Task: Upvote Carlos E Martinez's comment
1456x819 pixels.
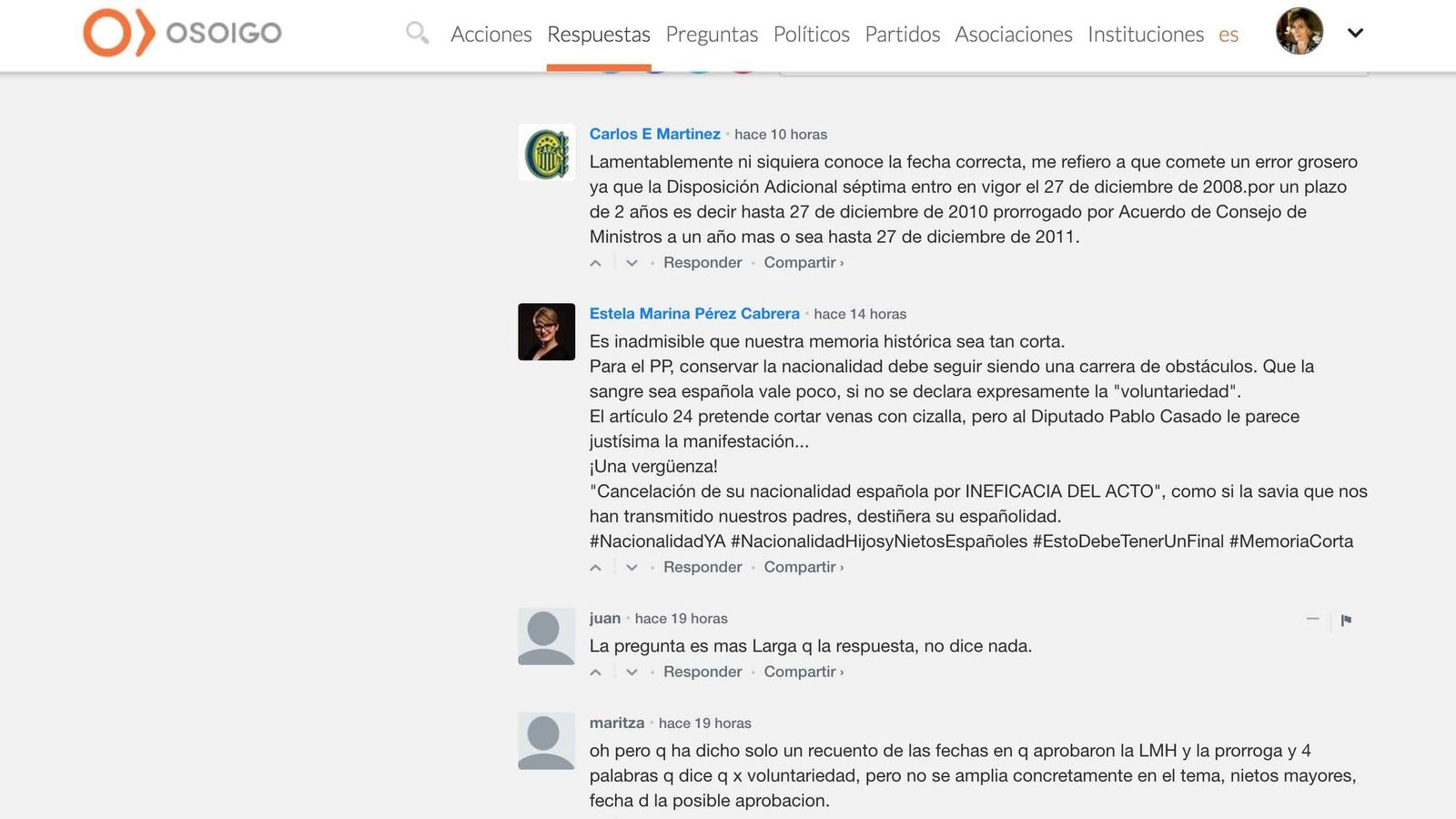Action: 596,263
